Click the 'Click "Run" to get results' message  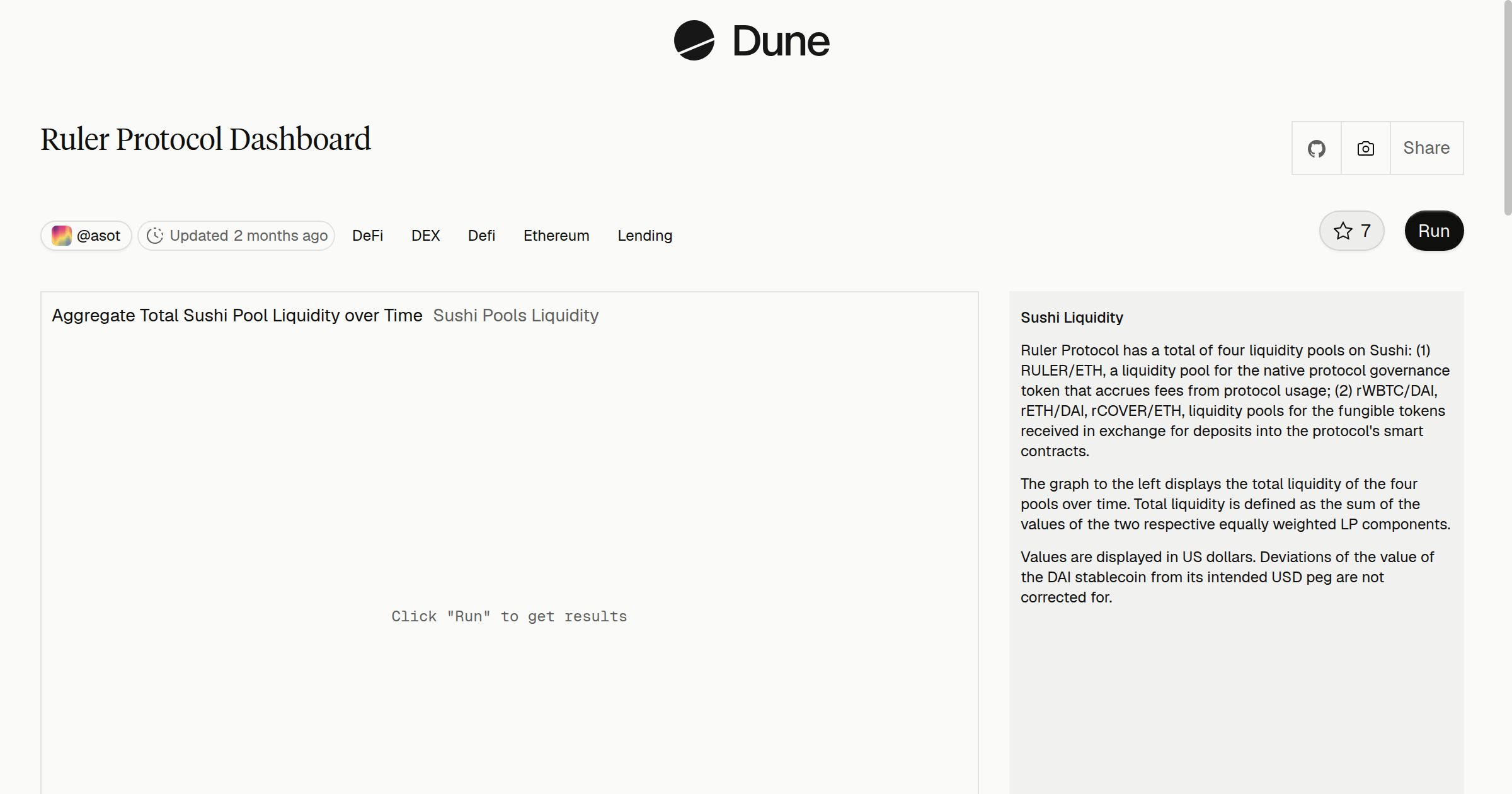[509, 616]
